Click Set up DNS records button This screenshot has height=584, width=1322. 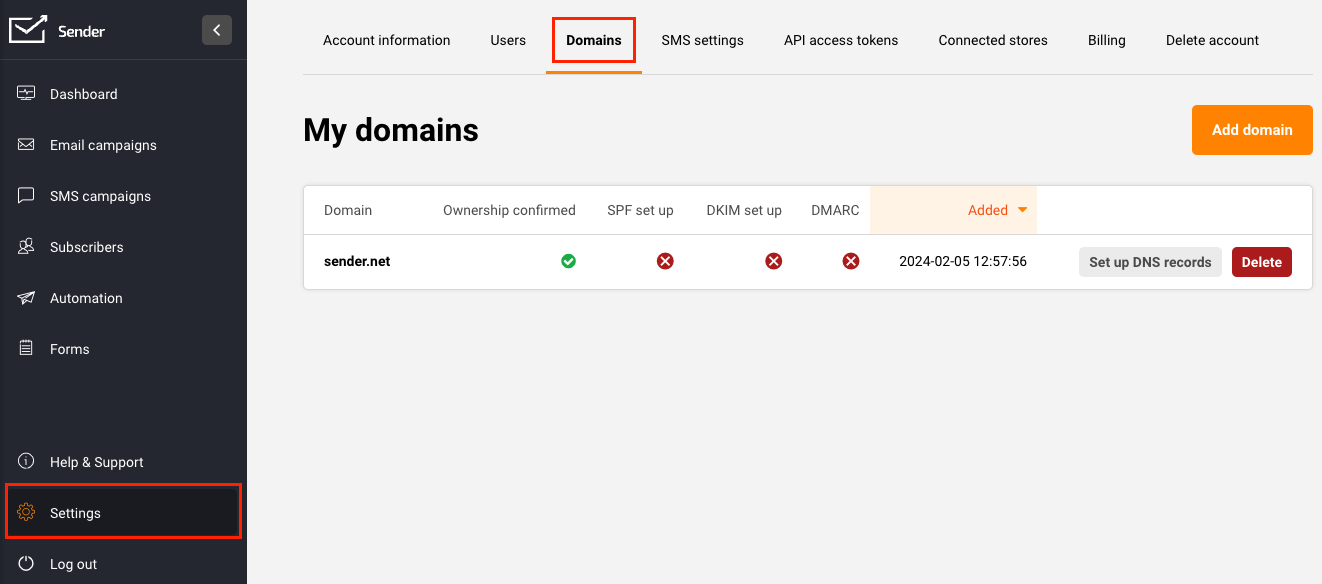click(x=1149, y=262)
